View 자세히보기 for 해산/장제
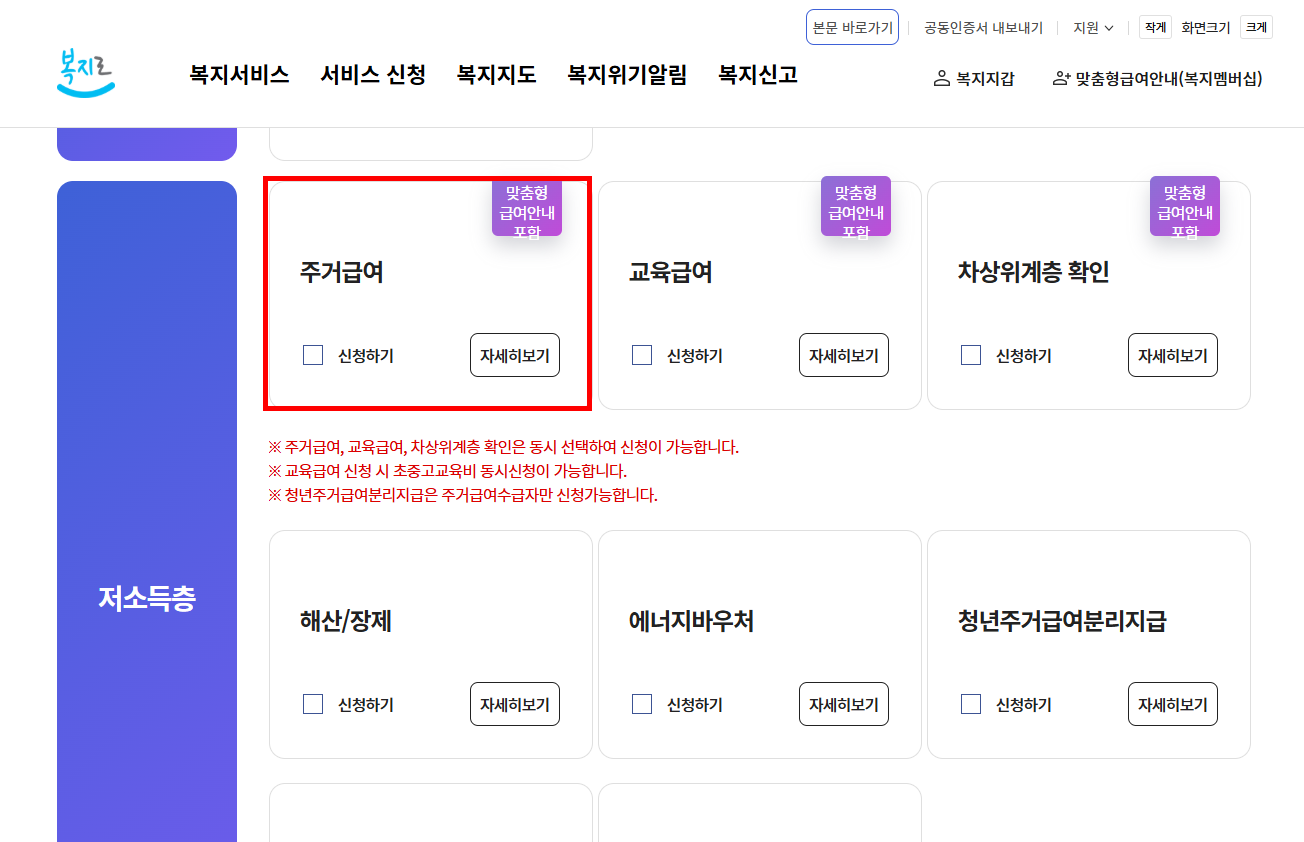The height and width of the screenshot is (842, 1304). tap(515, 704)
